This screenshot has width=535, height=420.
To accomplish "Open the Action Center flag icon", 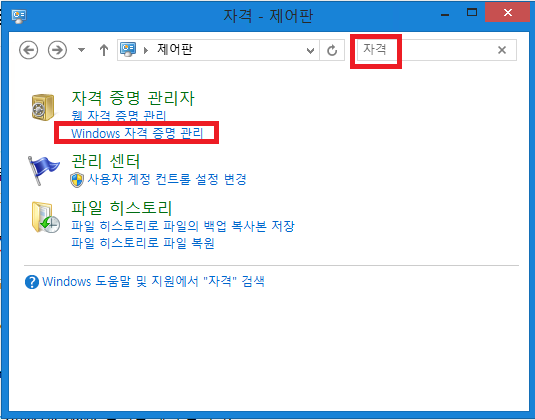I will pos(43,170).
